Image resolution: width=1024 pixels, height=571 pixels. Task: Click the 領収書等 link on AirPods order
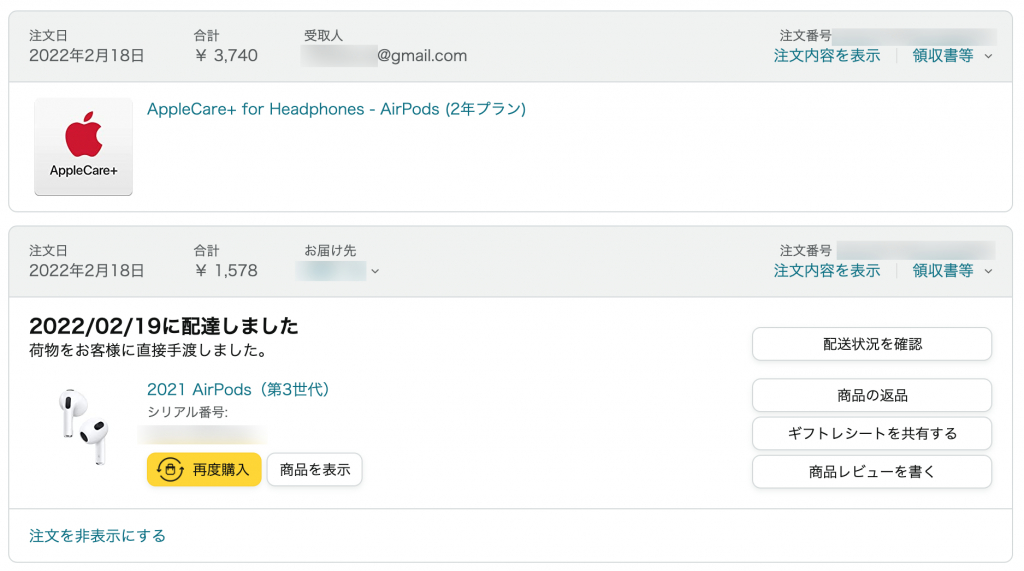pyautogui.click(x=942, y=271)
